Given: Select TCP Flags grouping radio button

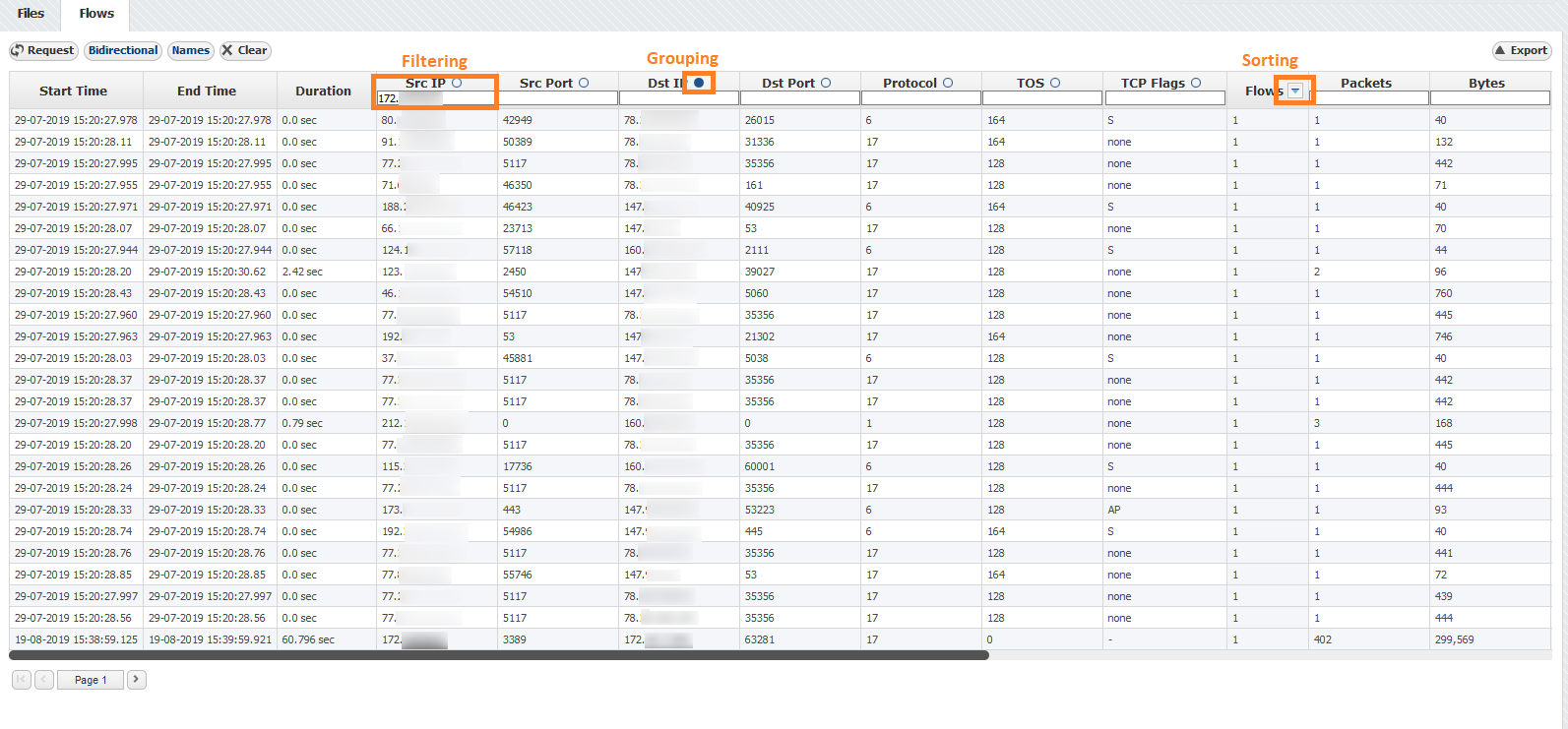Looking at the screenshot, I should (x=1196, y=84).
